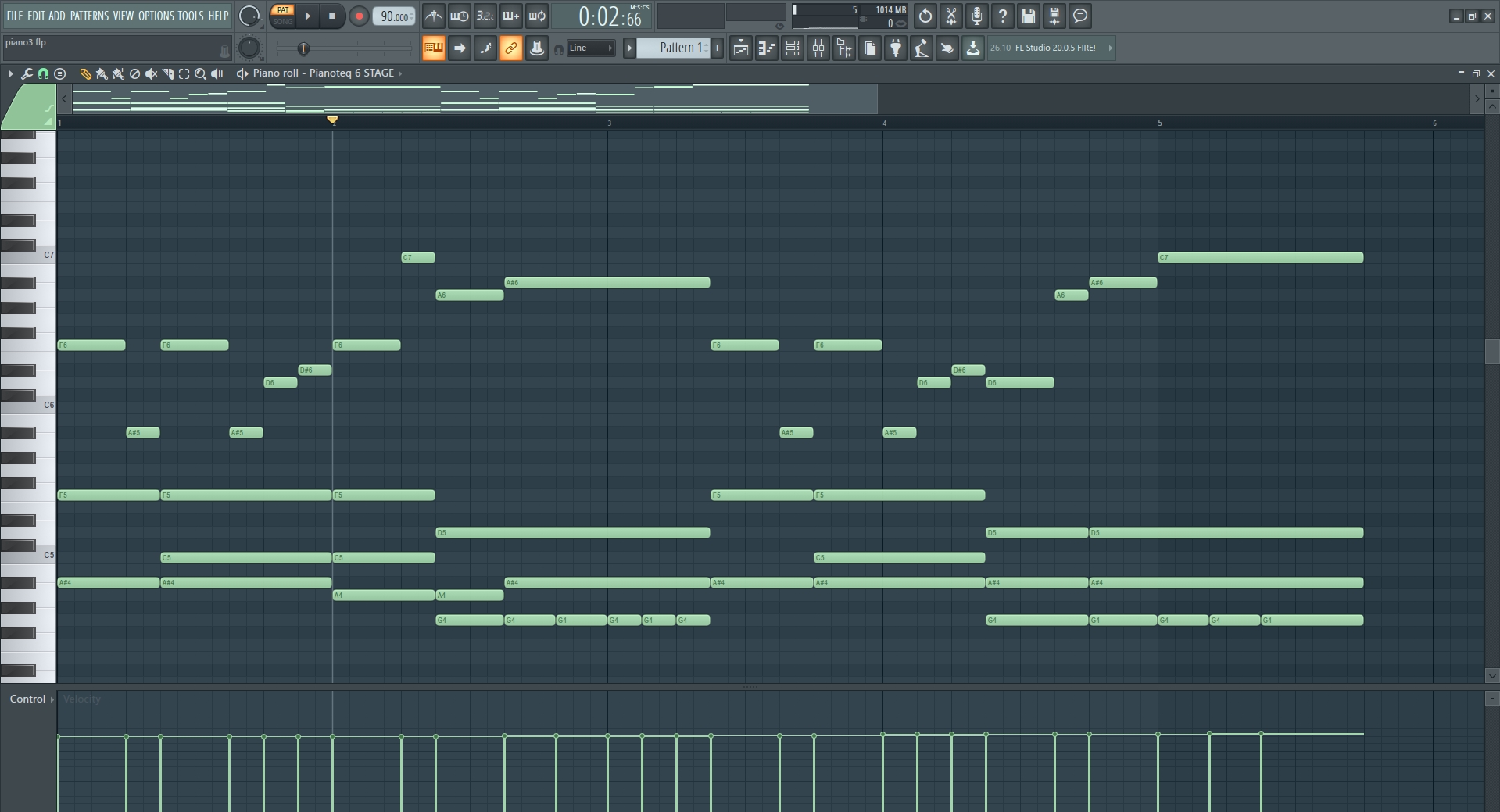Expand the pattern menu arrow beside Pattern 1
Viewport: 1500px width, 812px height.
point(629,48)
